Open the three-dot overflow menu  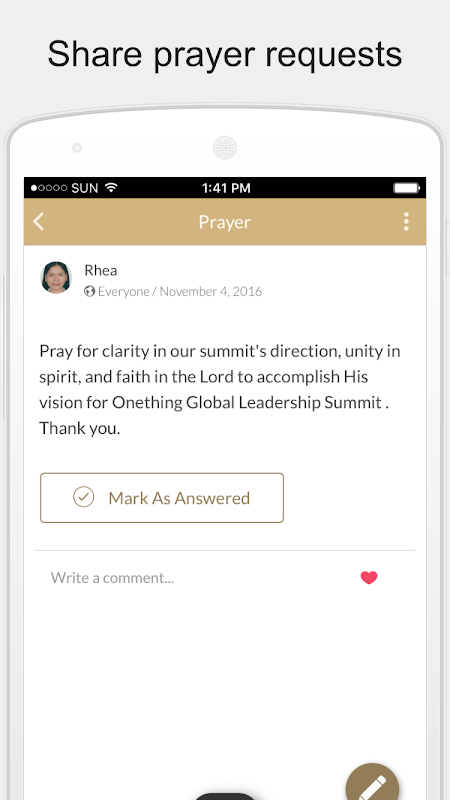click(406, 222)
